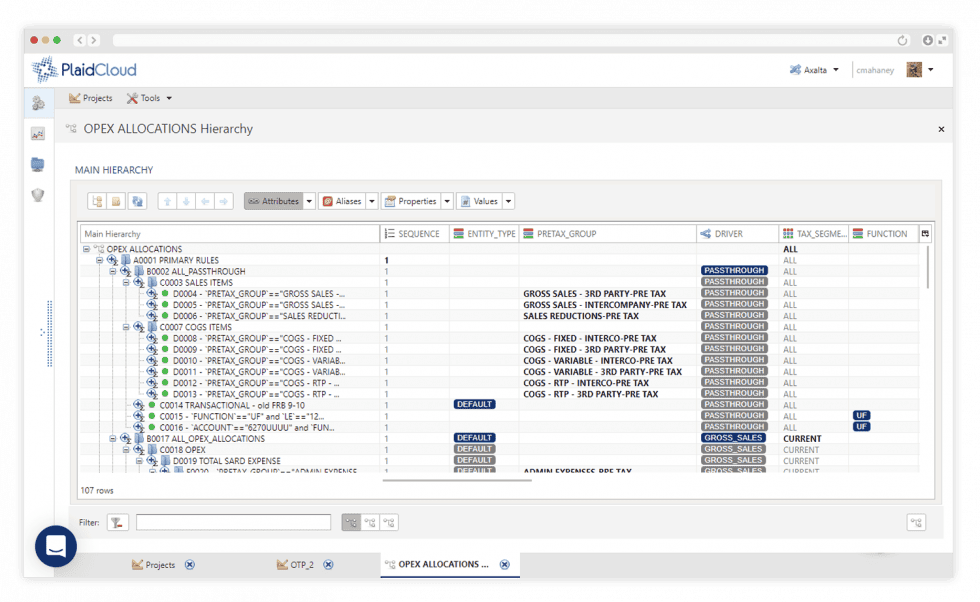Click the top sidebar icon above the chart icon
This screenshot has width=980, height=602.
pyautogui.click(x=38, y=103)
